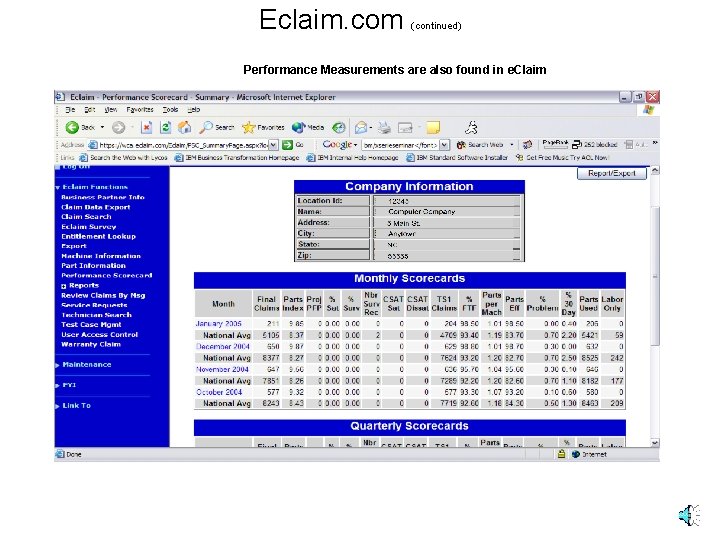Open the Get Free Music Try AOL Now link
720x540 pixels.
(x=562, y=158)
